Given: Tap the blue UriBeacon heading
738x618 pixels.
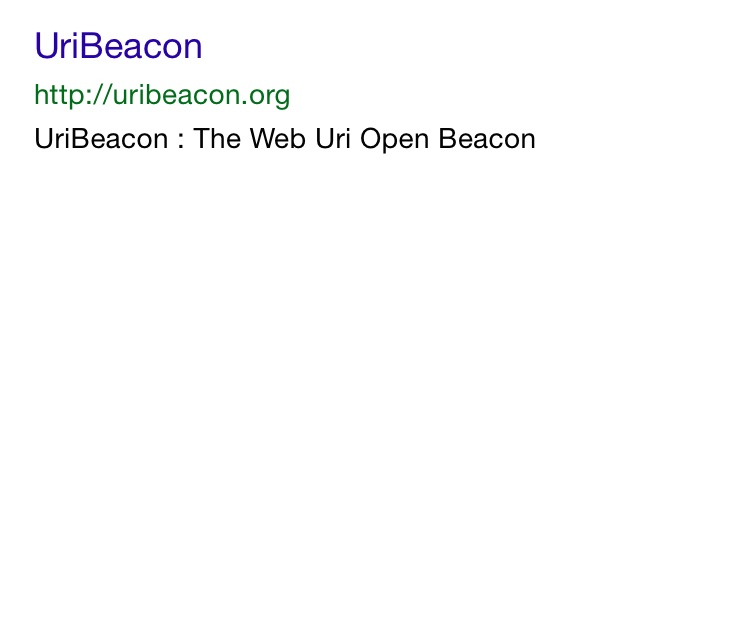Looking at the screenshot, I should click(118, 46).
